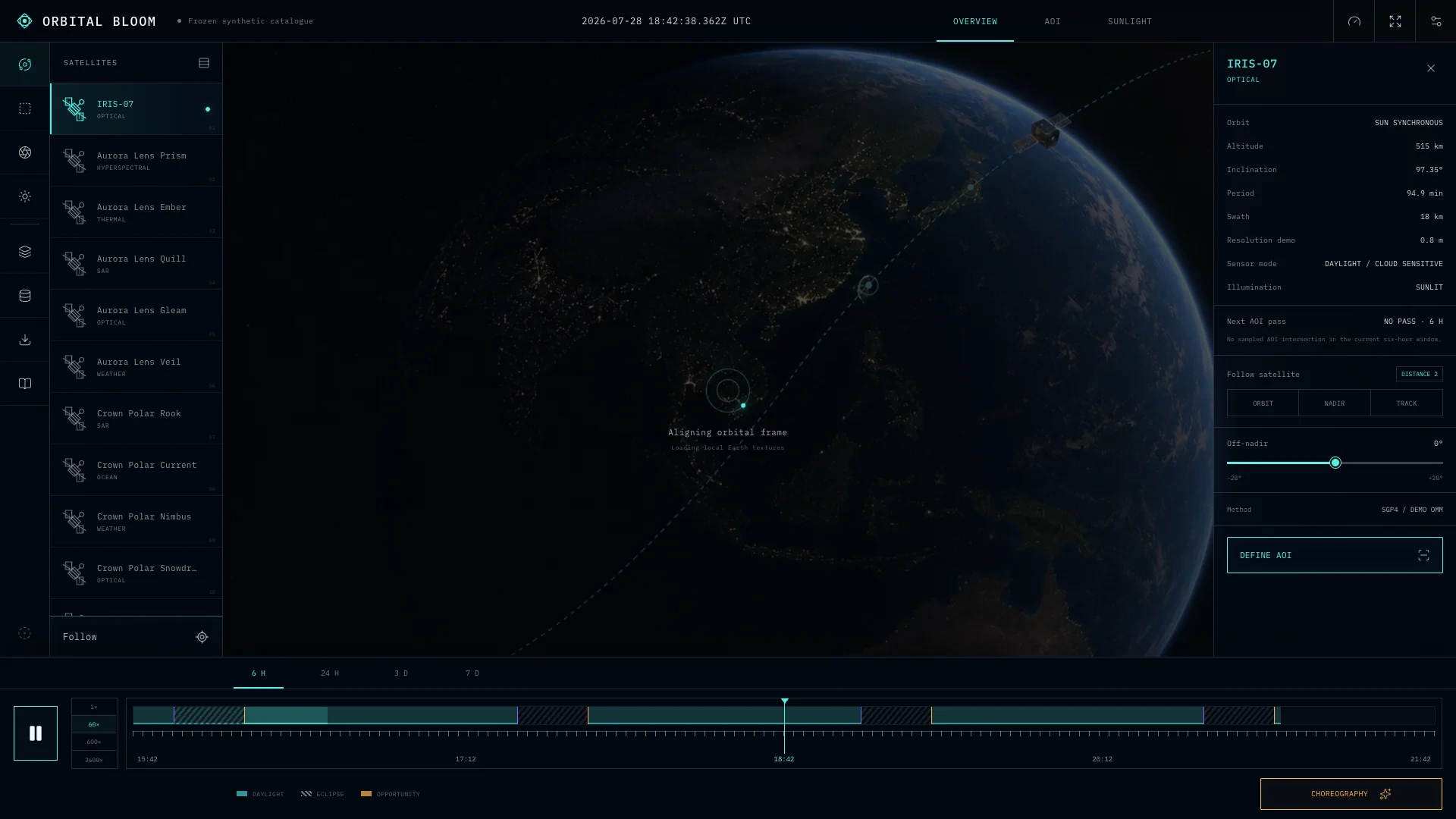The image size is (1456, 819).
Task: Click the Follow button below satellite list
Action: [x=136, y=637]
